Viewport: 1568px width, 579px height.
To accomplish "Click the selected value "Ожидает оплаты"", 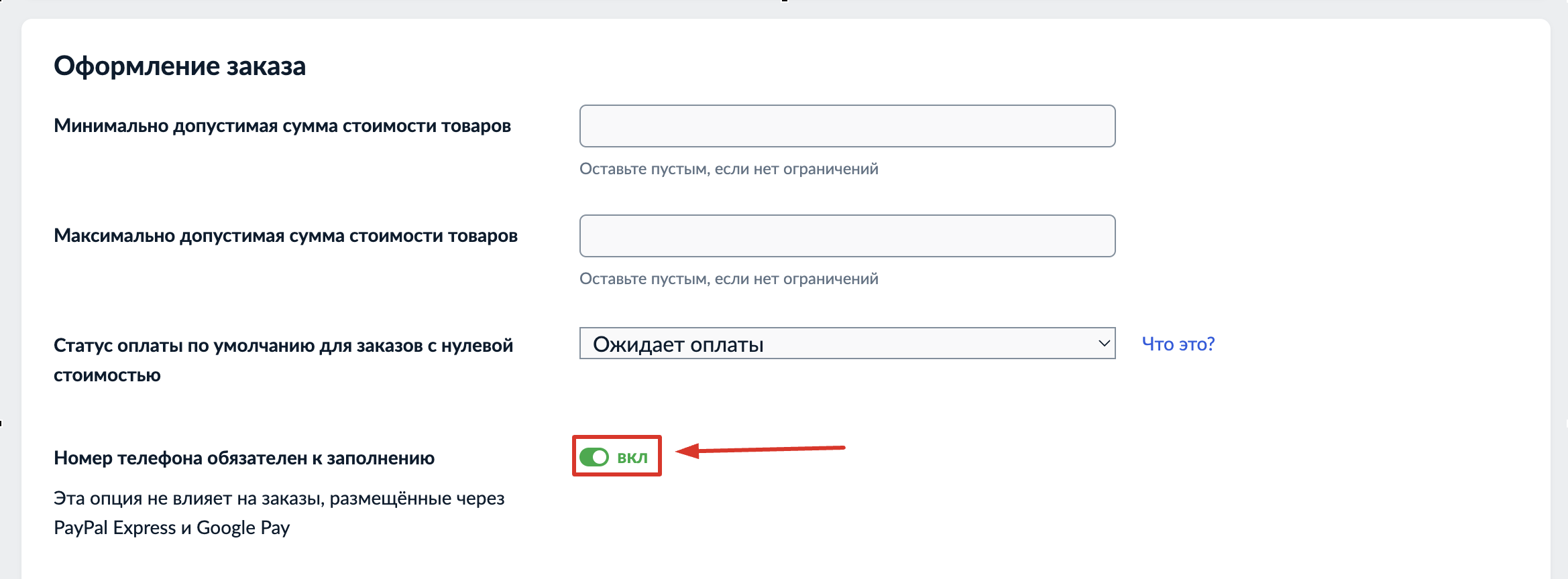I will pyautogui.click(x=678, y=344).
